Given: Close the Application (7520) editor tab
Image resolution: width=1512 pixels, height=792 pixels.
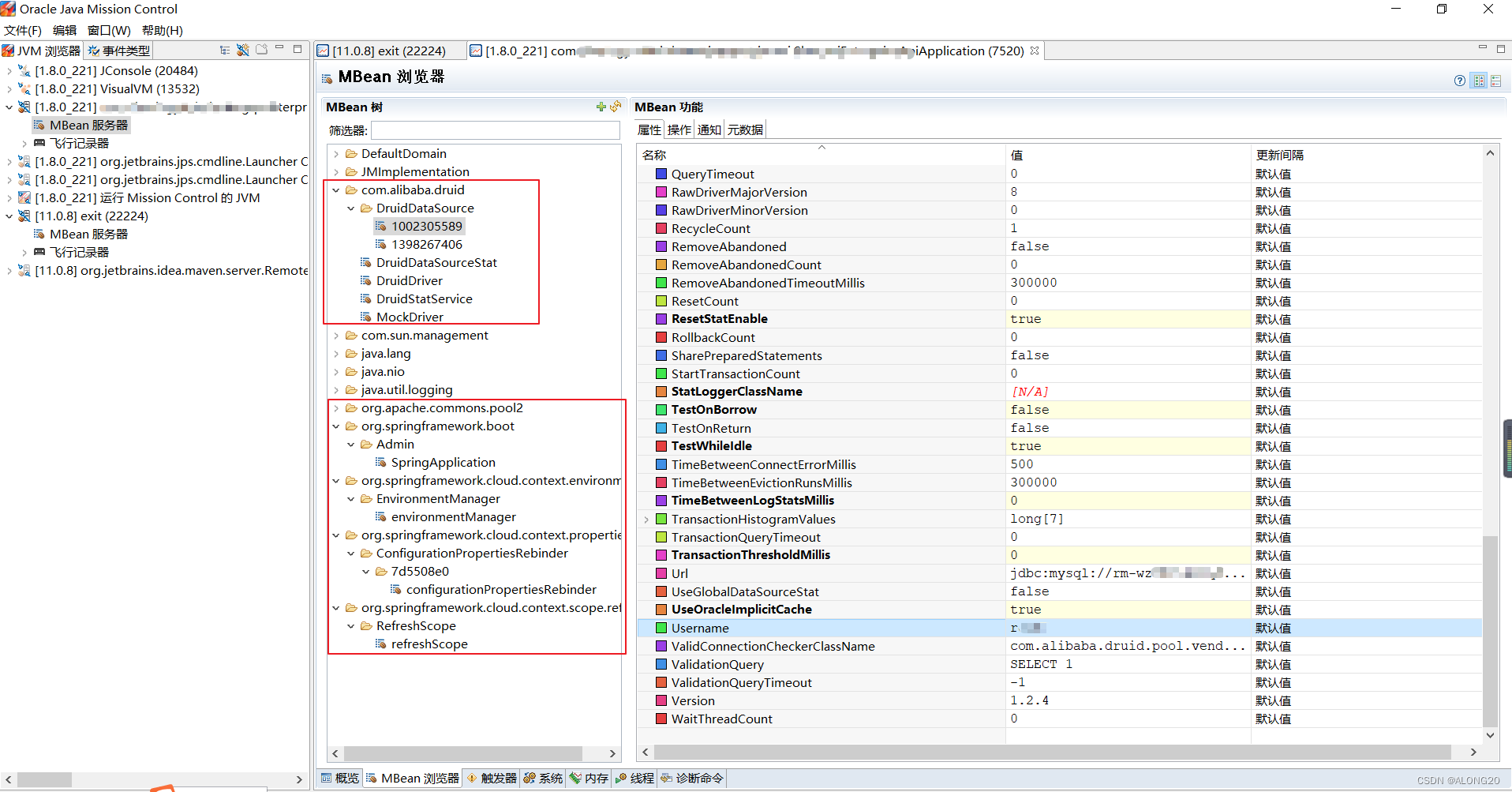Looking at the screenshot, I should tap(1035, 51).
